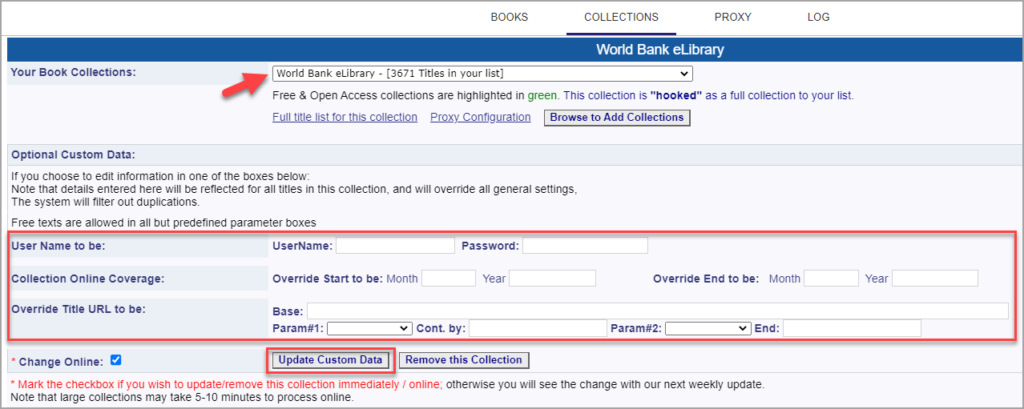Click the Override End Year field
The image size is (1024, 409).
point(935,278)
